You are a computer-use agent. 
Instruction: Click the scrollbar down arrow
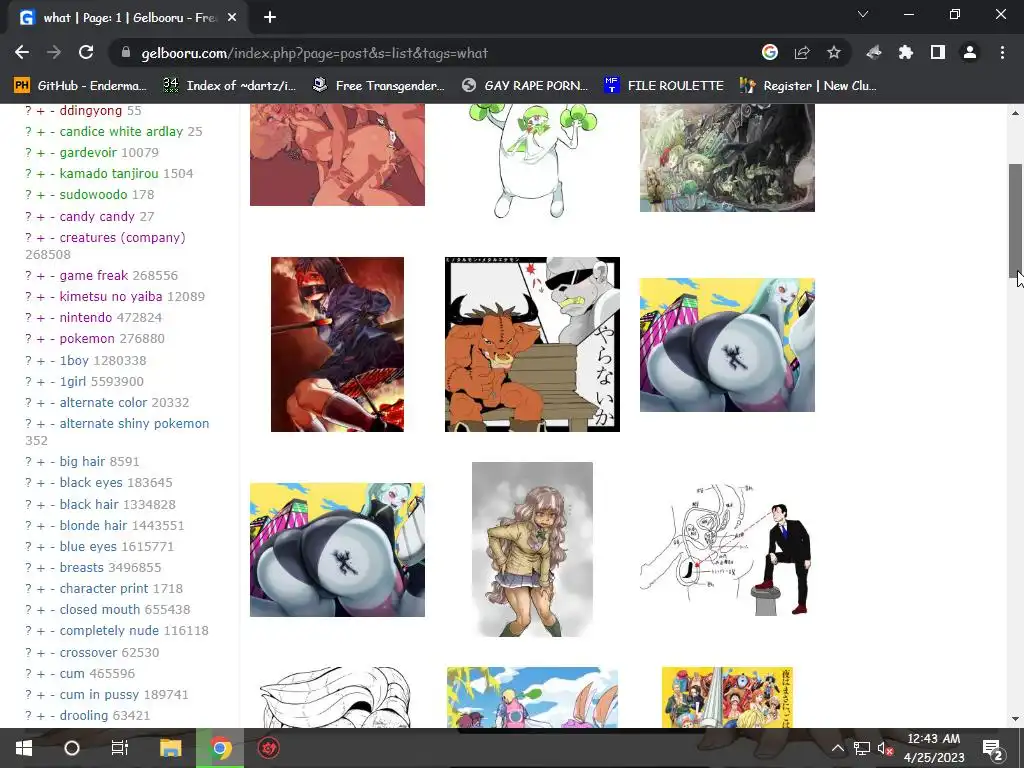click(x=1015, y=719)
